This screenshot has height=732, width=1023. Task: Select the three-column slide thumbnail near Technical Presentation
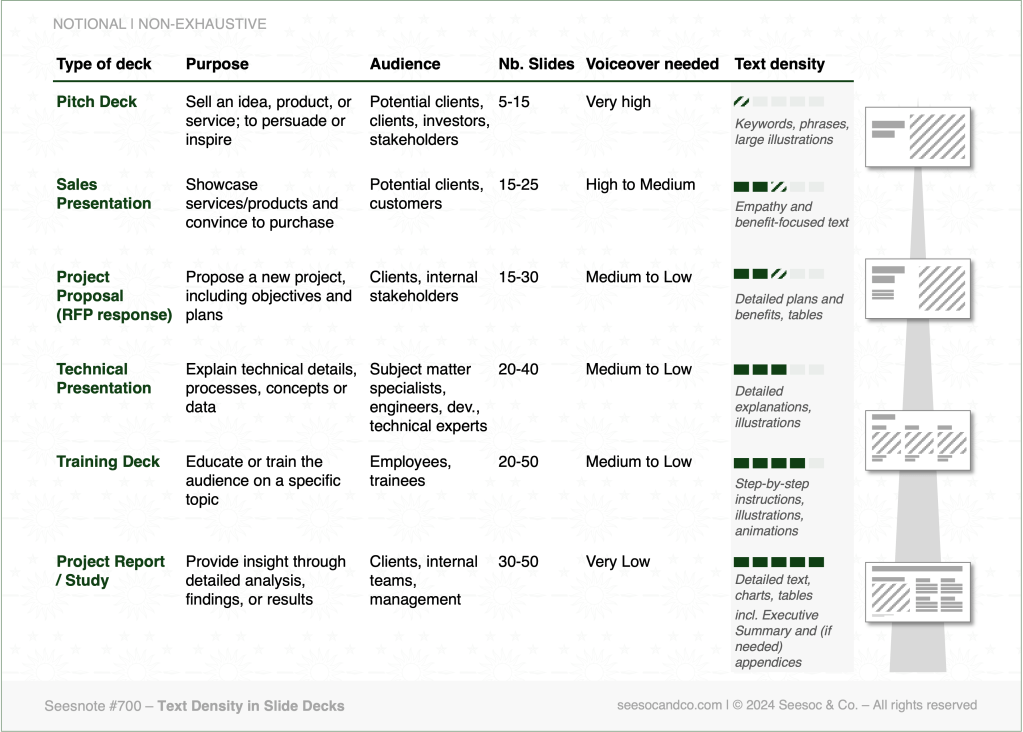point(918,441)
